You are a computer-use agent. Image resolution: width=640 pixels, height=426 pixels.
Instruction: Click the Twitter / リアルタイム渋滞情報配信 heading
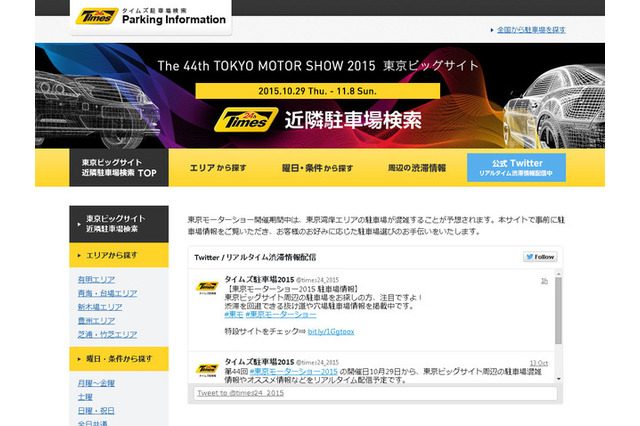click(255, 257)
